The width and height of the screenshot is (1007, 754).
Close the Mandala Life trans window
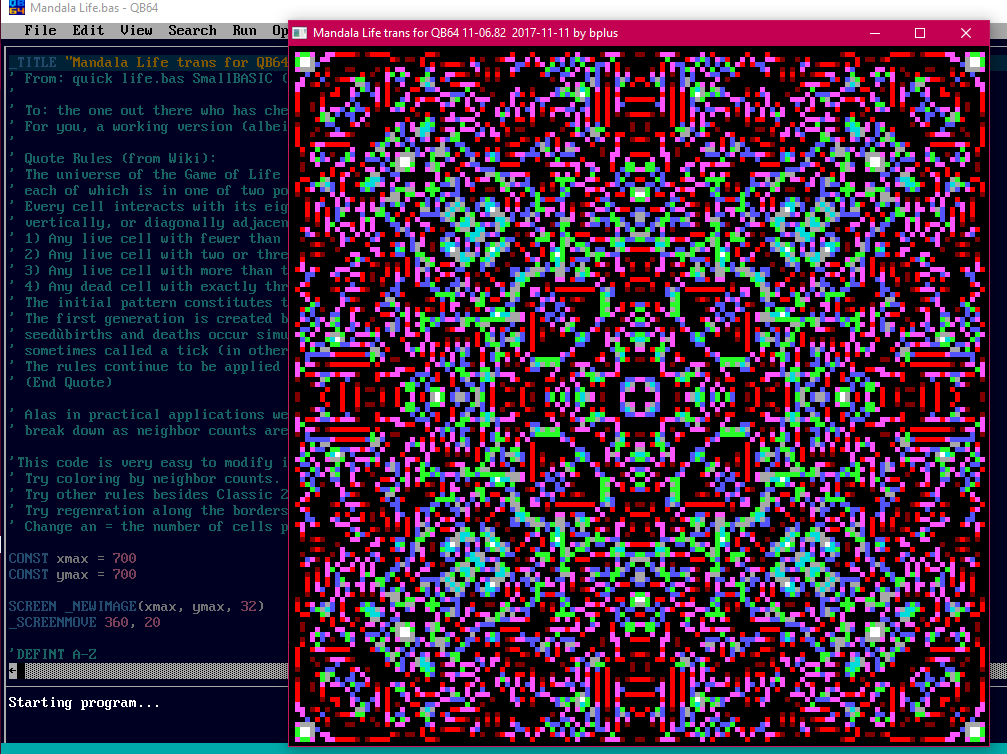pos(966,33)
